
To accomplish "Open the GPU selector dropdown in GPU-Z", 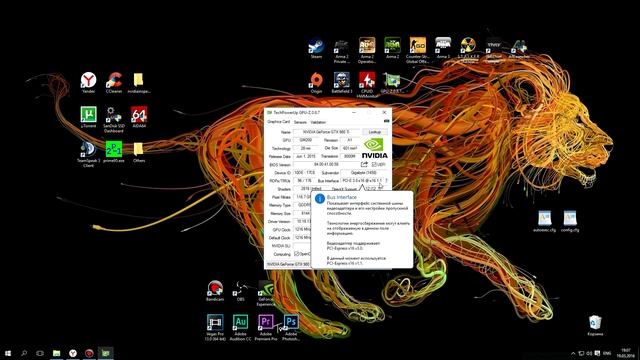I will (x=288, y=264).
